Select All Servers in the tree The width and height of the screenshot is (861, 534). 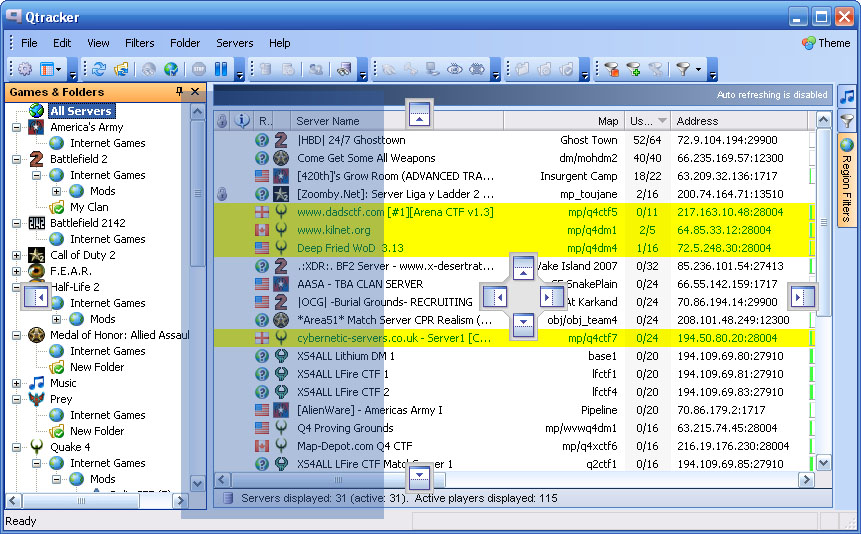click(x=81, y=111)
